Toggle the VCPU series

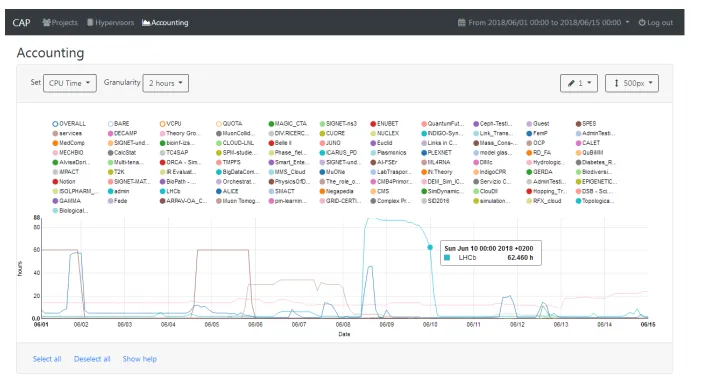171,123
